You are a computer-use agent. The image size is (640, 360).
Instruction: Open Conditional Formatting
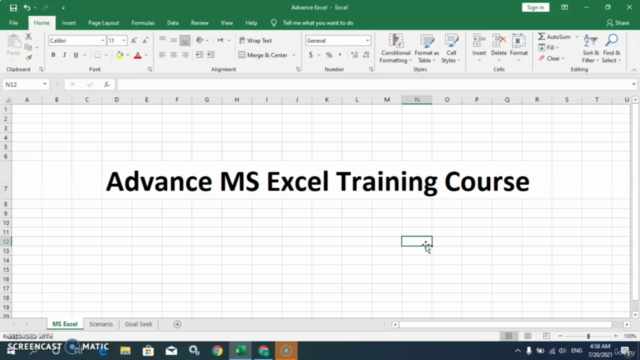(395, 49)
